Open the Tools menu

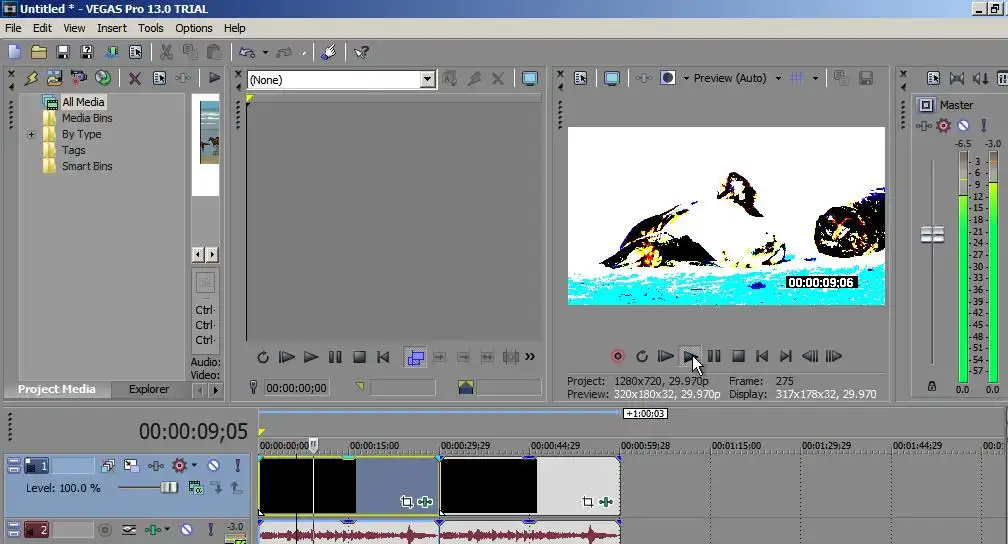[x=150, y=28]
